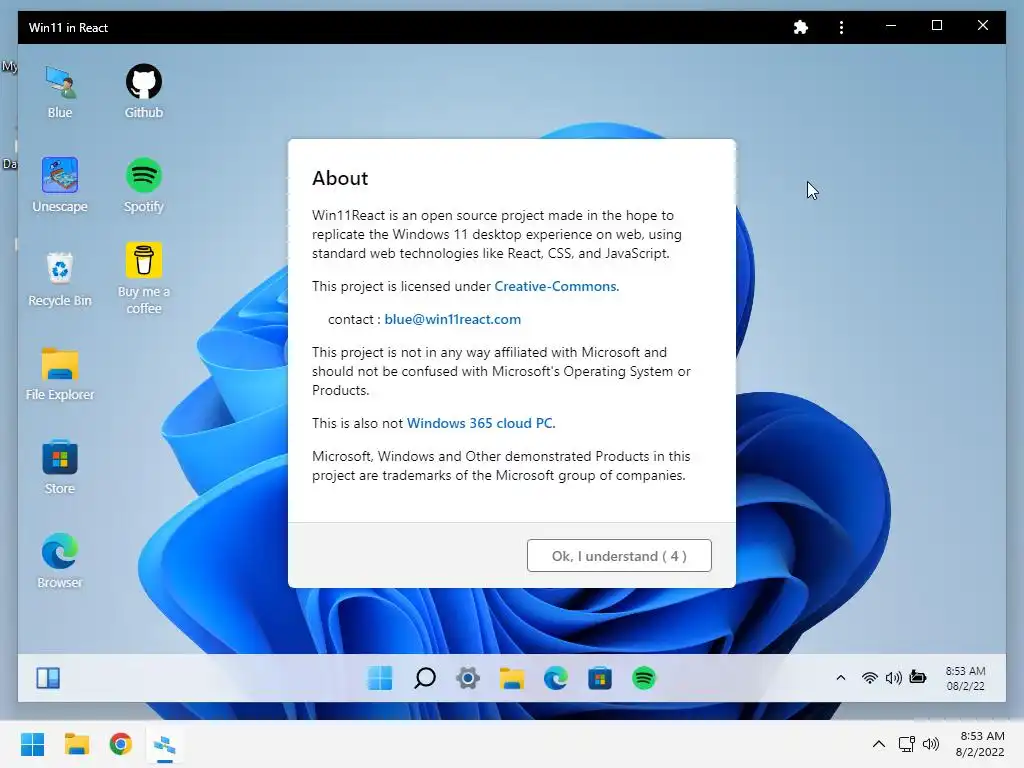Click the host tray volume icon
1024x768 pixels.
[x=931, y=744]
